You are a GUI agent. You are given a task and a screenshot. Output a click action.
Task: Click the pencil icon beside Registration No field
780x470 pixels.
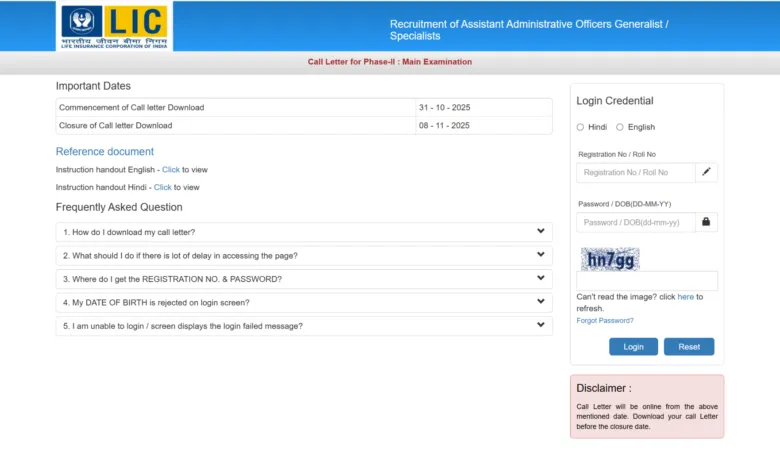(706, 172)
